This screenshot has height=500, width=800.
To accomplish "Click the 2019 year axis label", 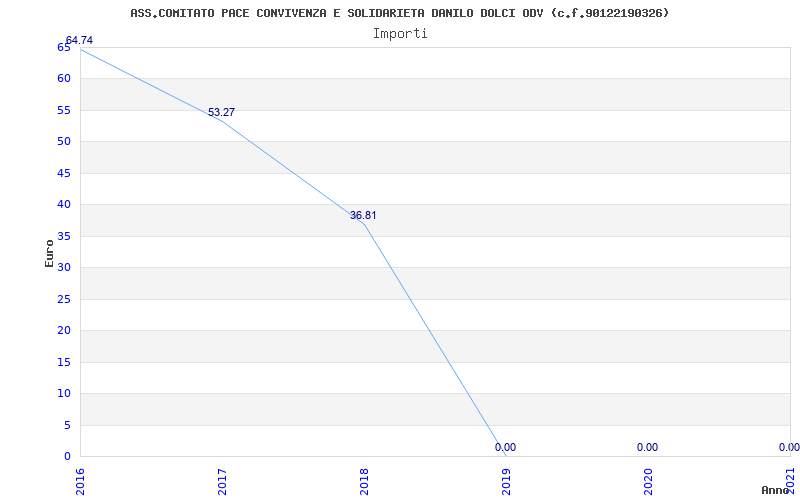I will (x=506, y=482).
